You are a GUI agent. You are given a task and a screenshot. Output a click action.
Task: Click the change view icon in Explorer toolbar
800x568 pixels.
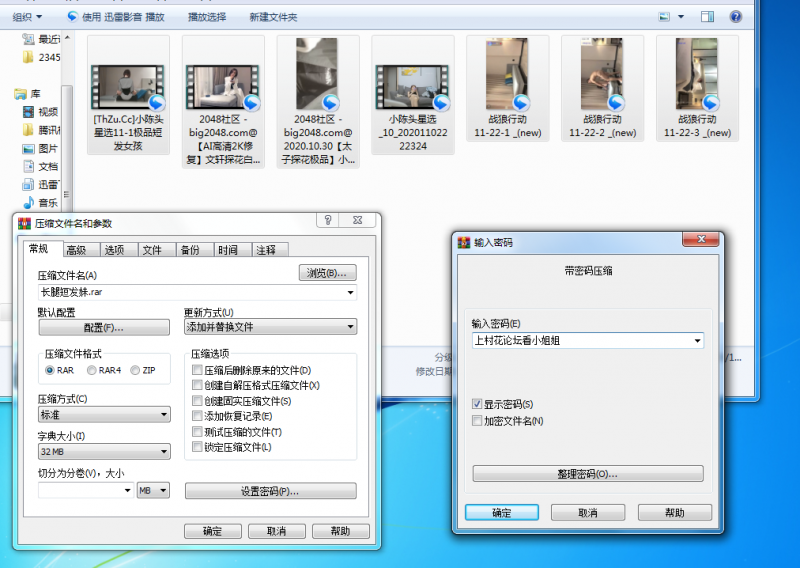pos(664,17)
